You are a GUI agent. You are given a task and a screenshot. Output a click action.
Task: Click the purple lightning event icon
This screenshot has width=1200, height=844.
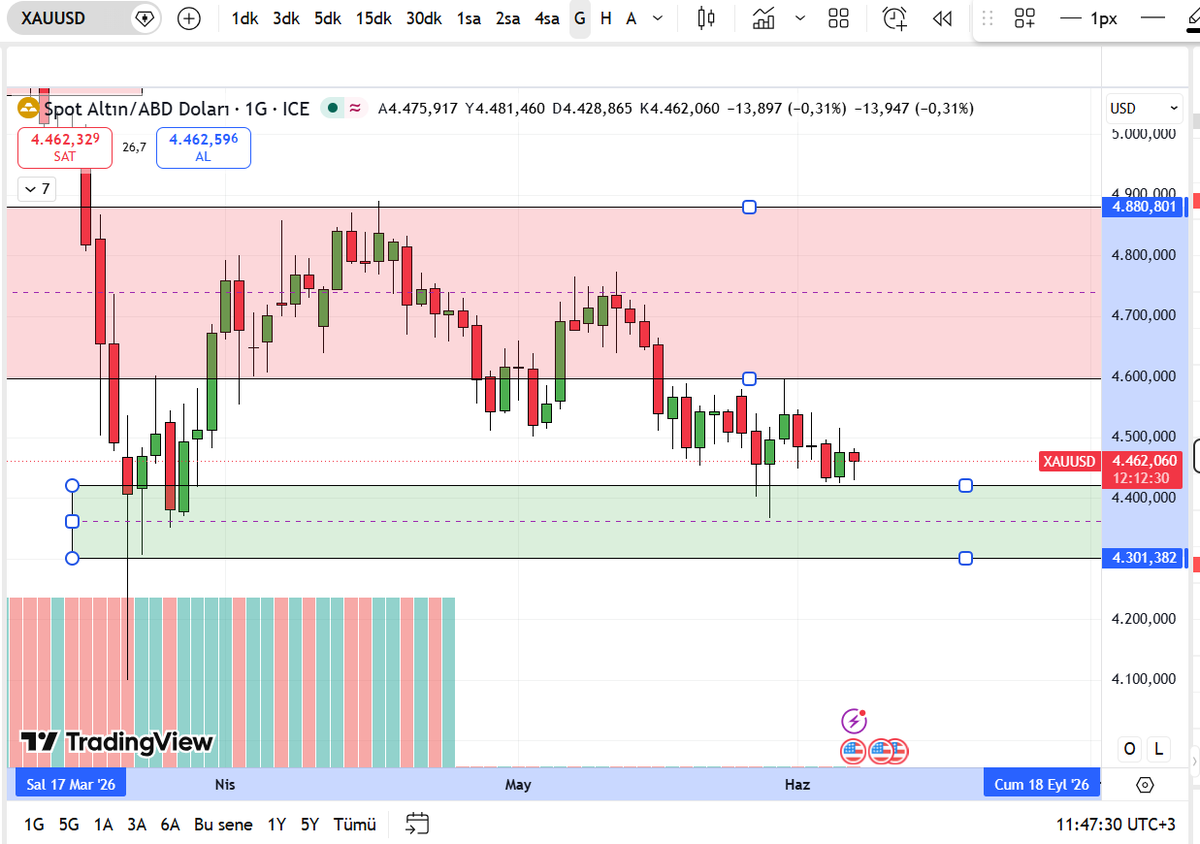pyautogui.click(x=853, y=720)
